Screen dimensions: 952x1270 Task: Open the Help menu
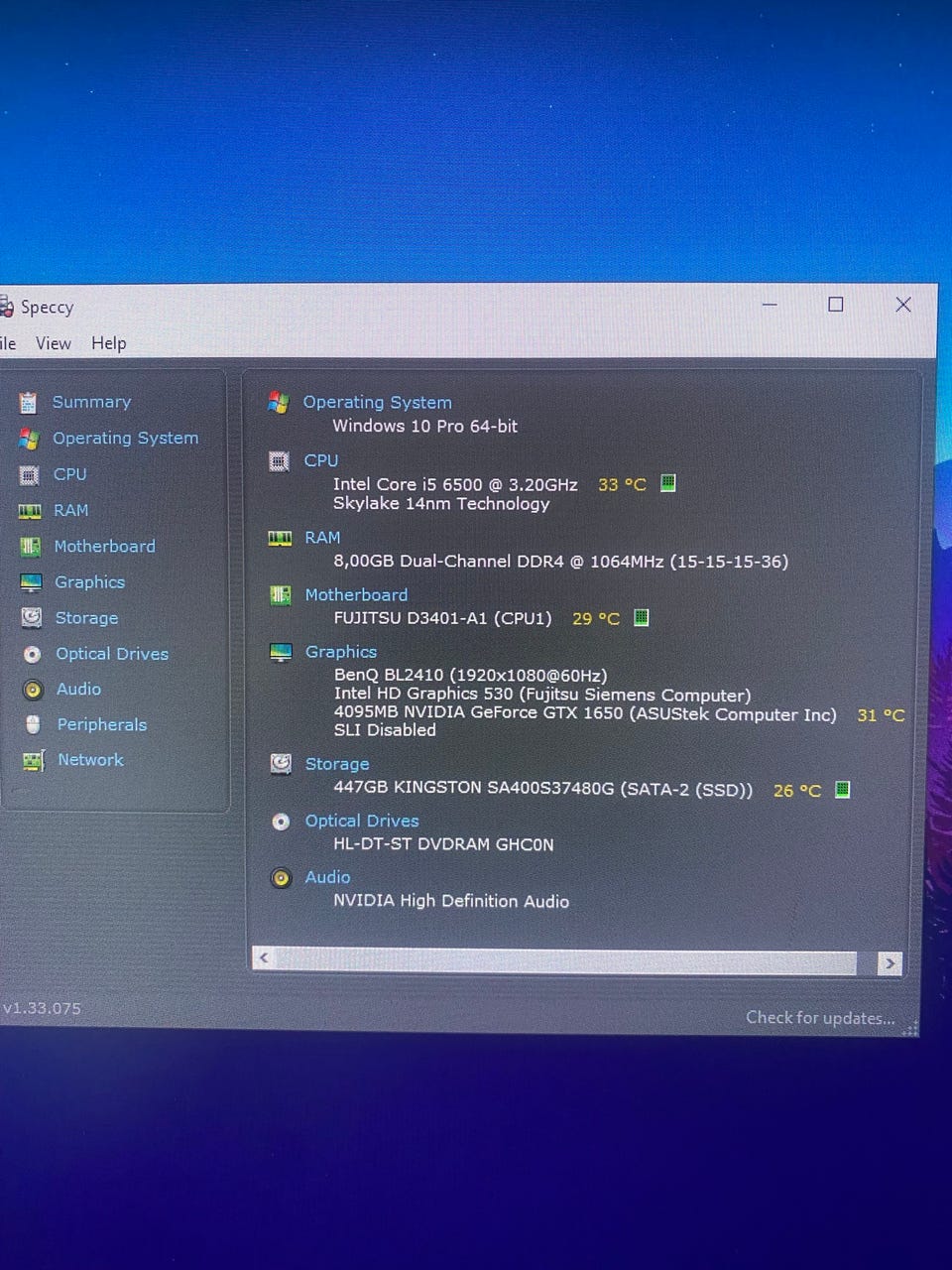click(109, 343)
